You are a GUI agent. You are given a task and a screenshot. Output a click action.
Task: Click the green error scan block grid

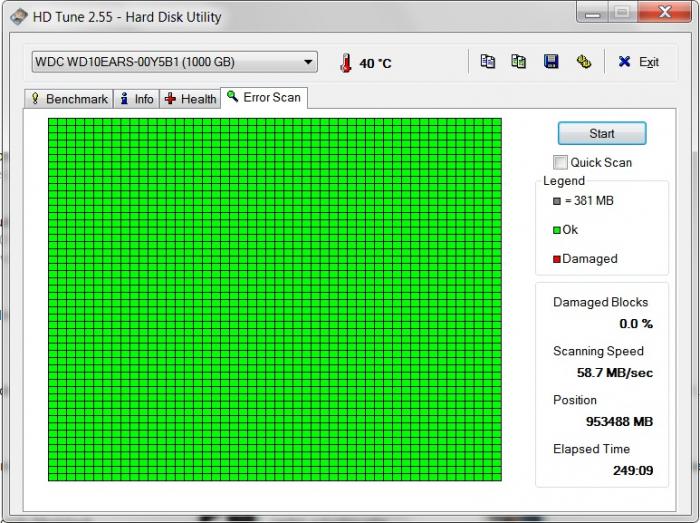275,299
